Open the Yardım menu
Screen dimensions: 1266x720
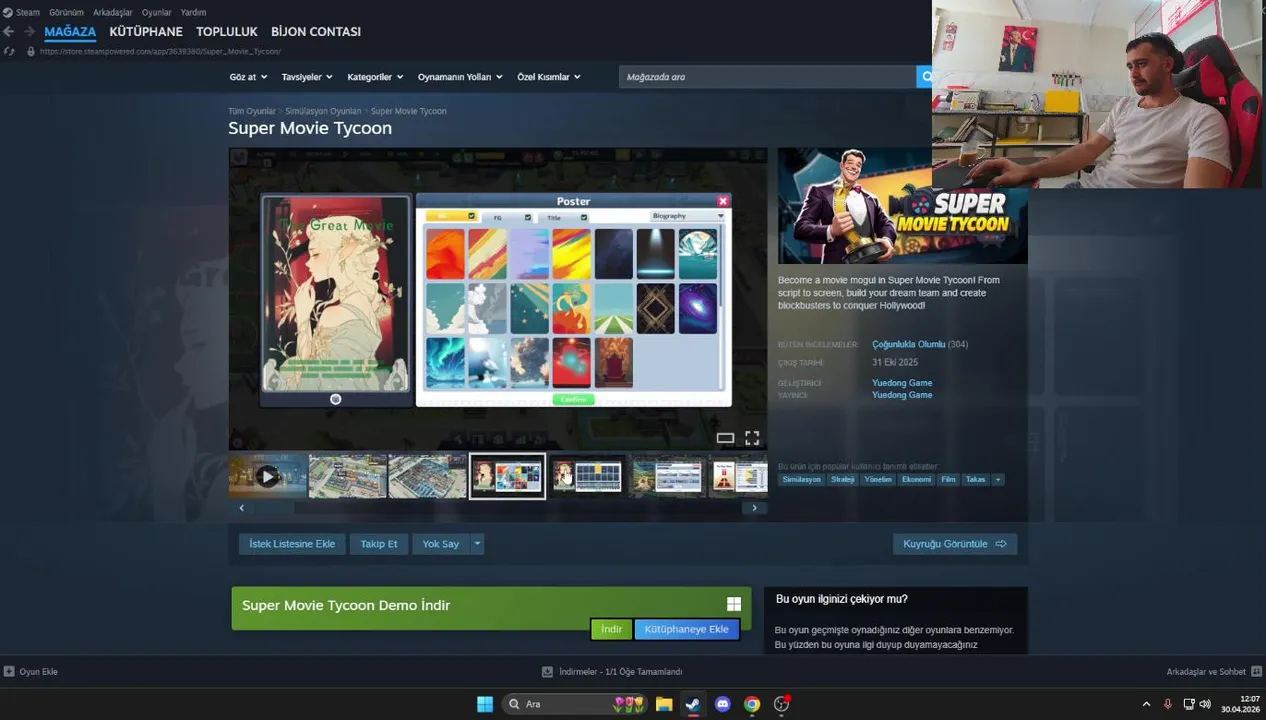tap(193, 12)
